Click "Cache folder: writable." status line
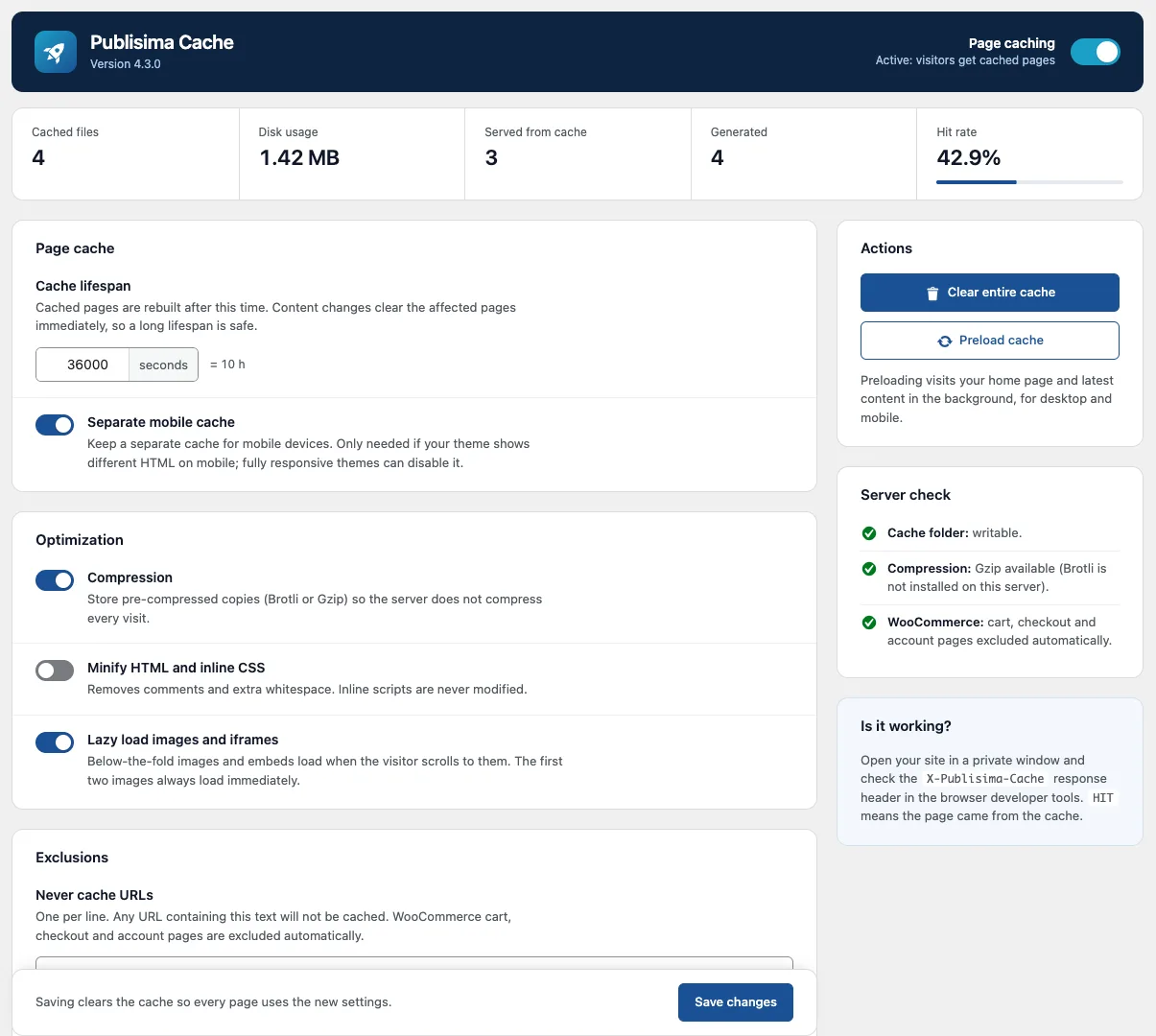This screenshot has width=1156, height=1036. pos(955,533)
